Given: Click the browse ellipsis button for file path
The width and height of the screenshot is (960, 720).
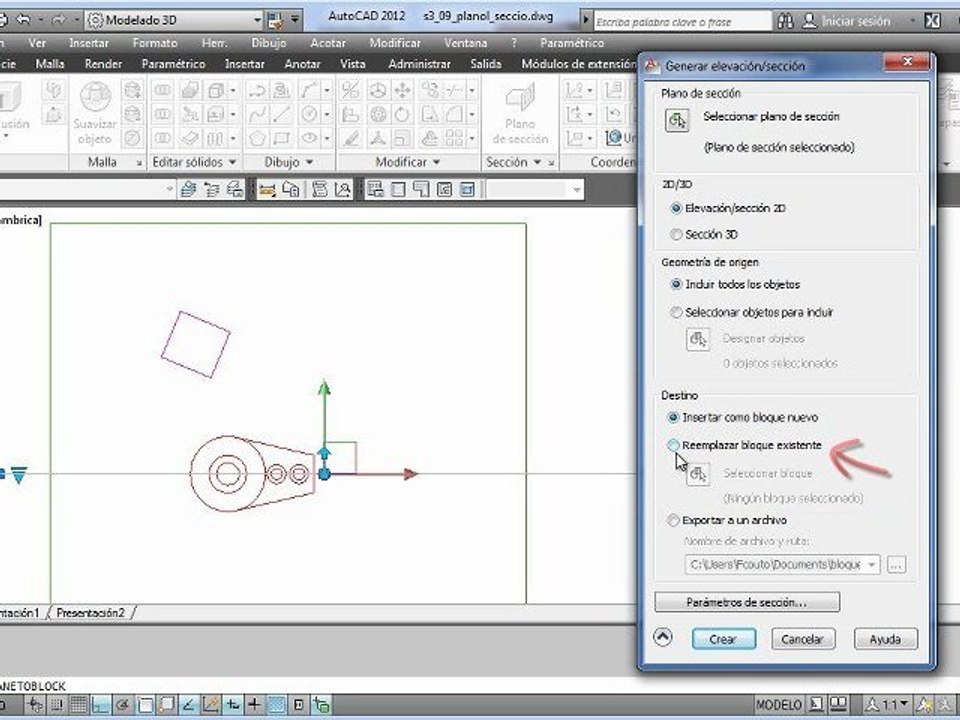Looking at the screenshot, I should click(896, 564).
